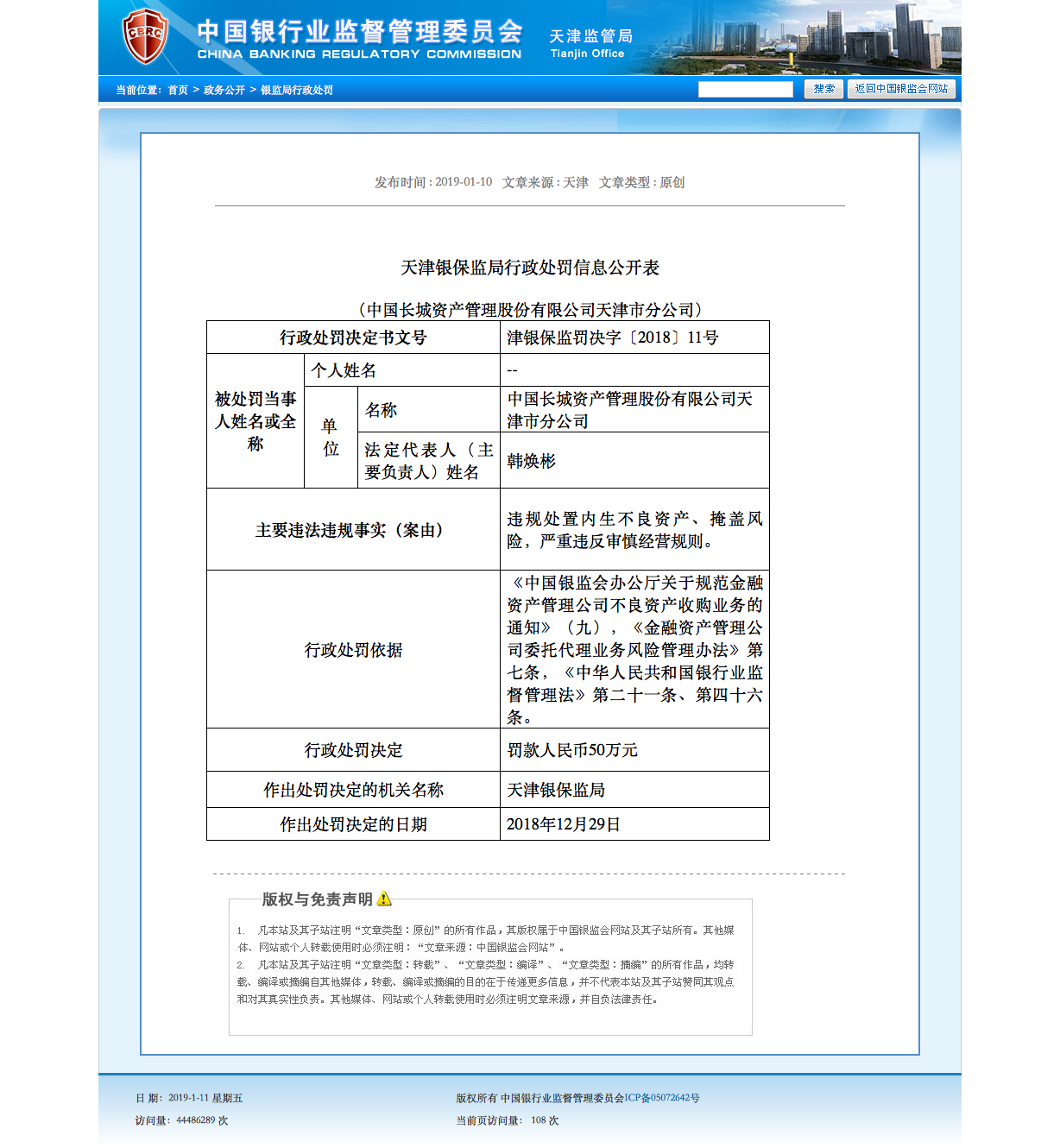Click the warning icon beside 版权与免责声明
The image size is (1060, 1148).
click(384, 899)
